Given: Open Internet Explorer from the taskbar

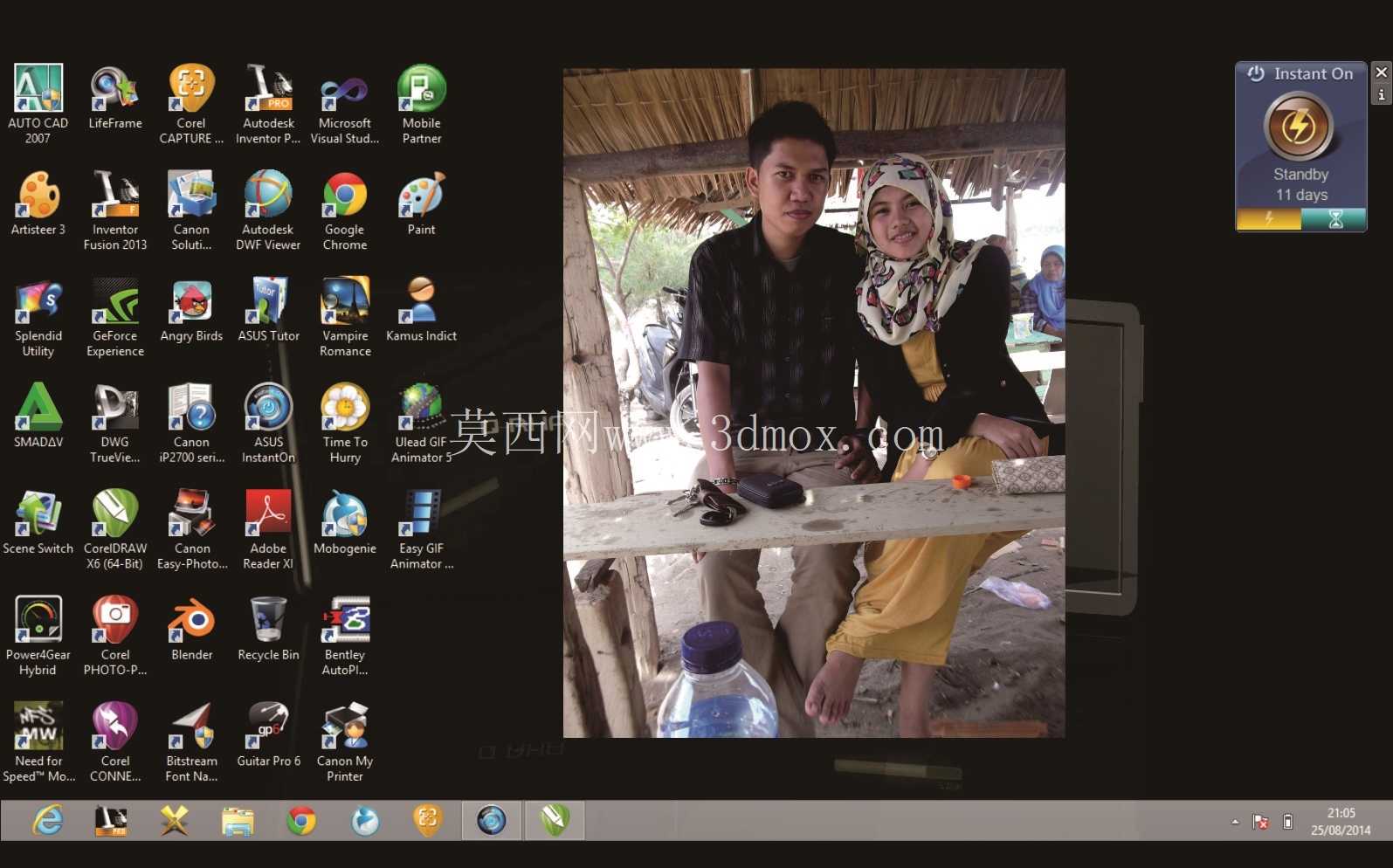Looking at the screenshot, I should [x=48, y=821].
